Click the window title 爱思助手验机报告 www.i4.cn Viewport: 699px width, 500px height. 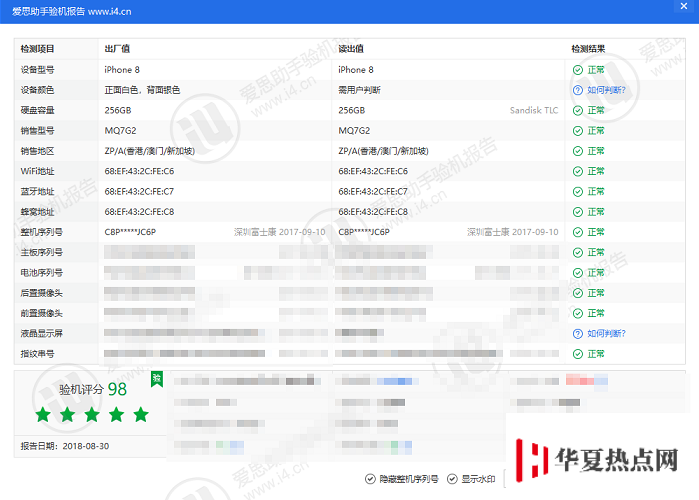point(72,12)
